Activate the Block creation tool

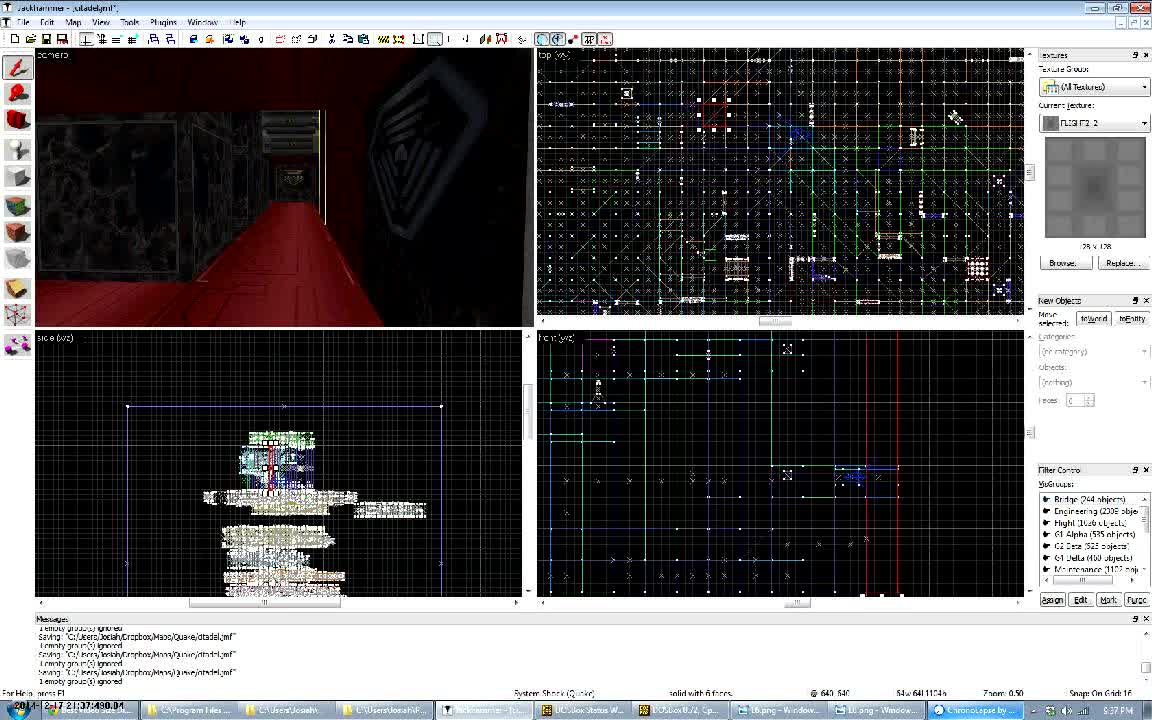(15, 177)
